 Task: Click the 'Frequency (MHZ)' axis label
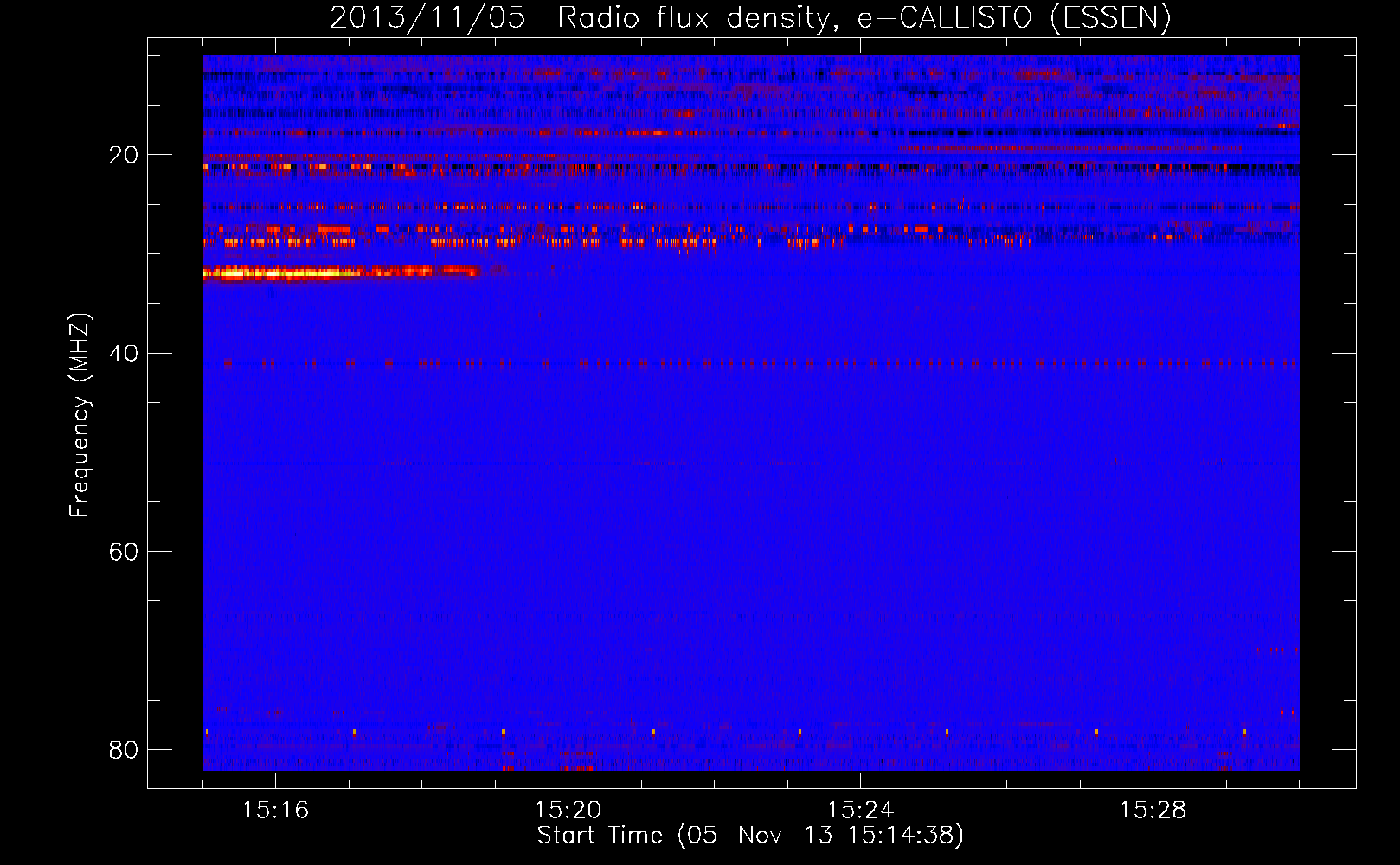[79, 415]
